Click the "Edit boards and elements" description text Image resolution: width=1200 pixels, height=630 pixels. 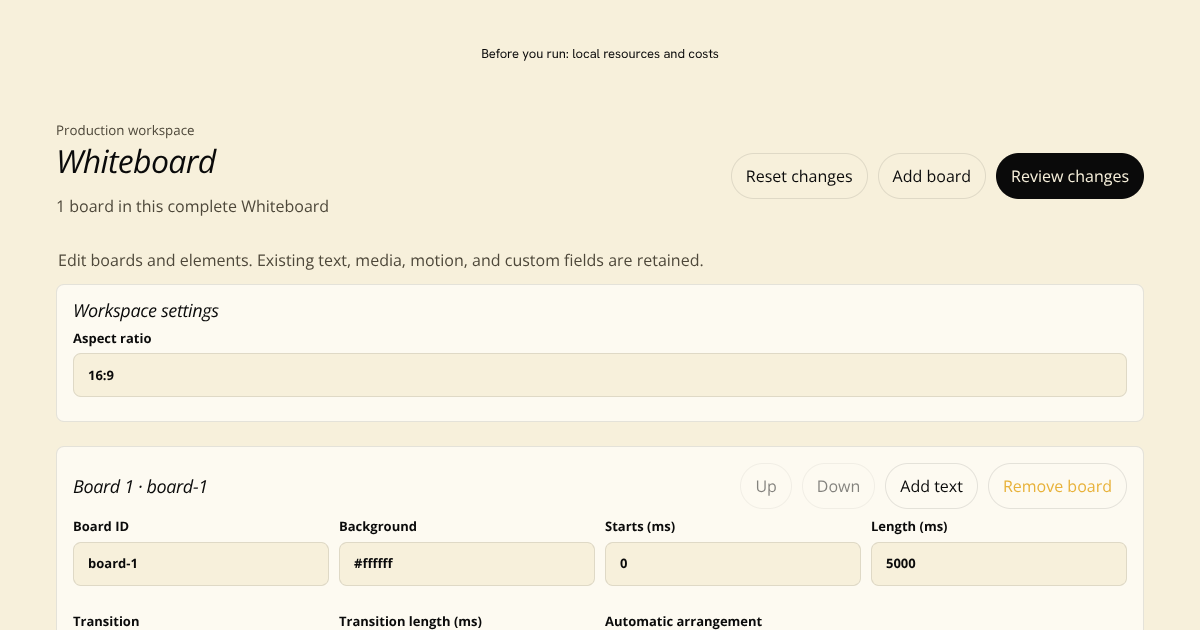point(381,260)
